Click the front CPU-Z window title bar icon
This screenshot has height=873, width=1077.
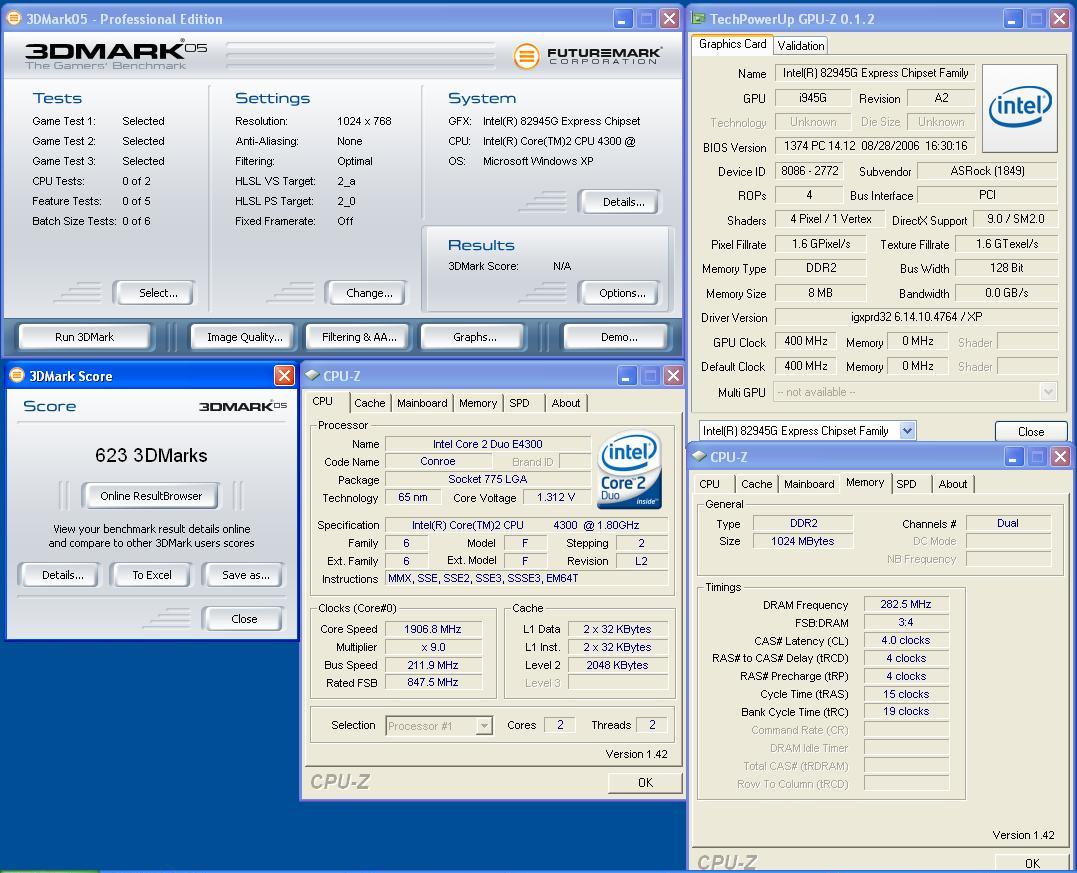313,375
